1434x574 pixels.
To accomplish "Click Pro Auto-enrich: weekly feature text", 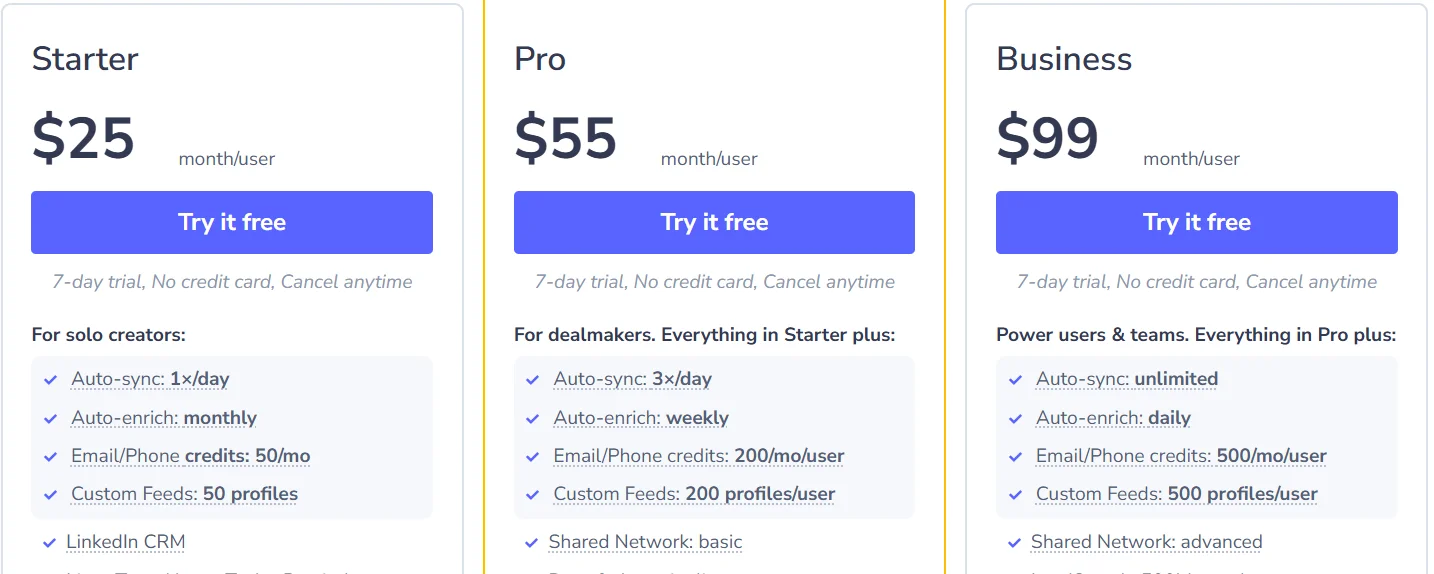I will 640,418.
